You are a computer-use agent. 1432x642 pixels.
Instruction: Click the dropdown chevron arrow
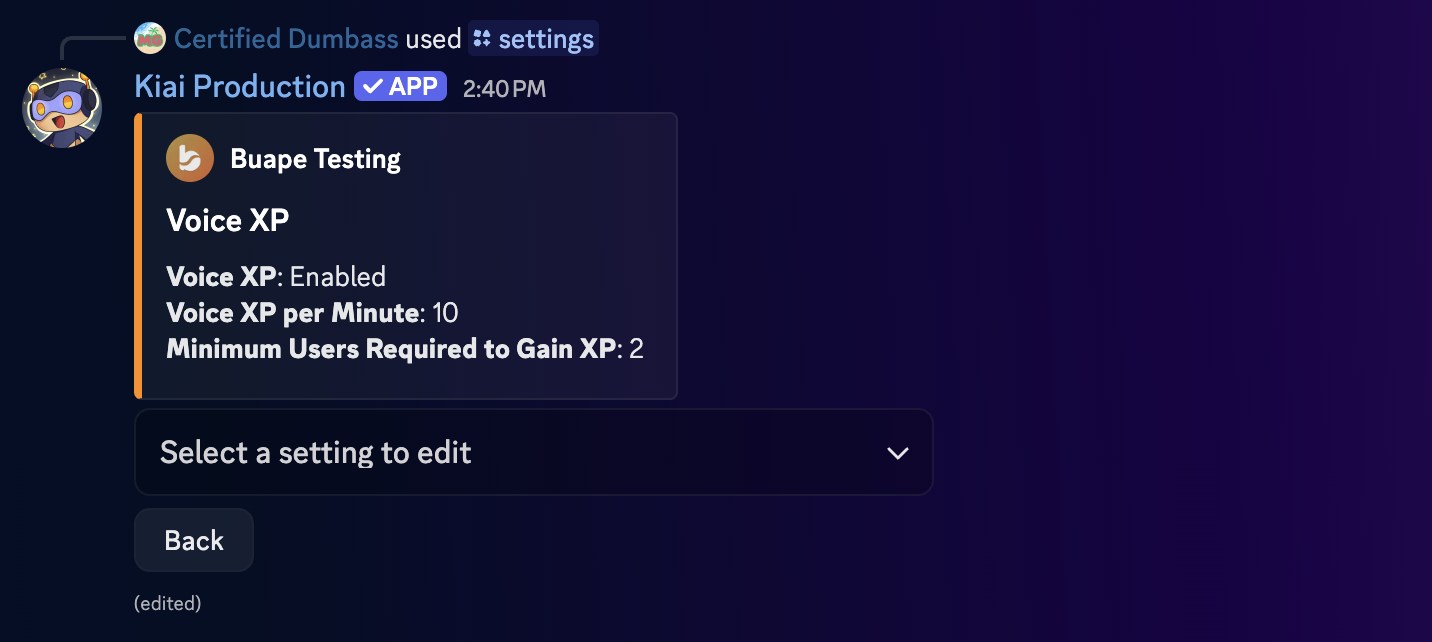pyautogui.click(x=897, y=453)
